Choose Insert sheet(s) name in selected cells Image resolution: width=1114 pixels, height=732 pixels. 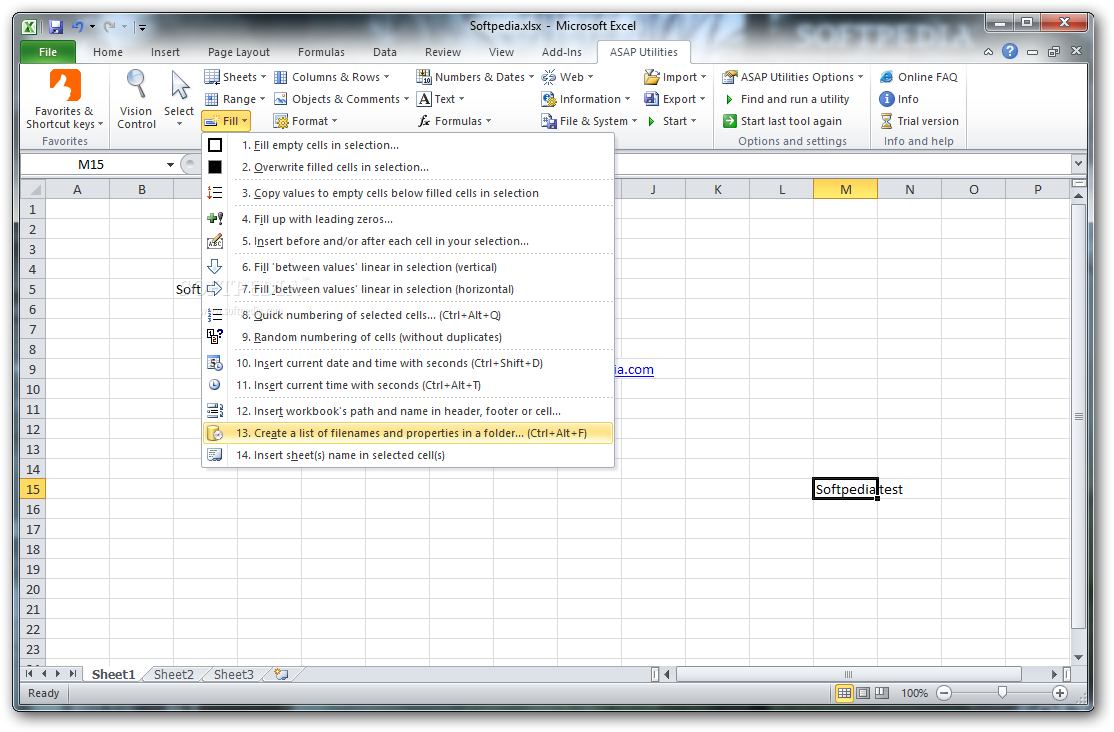pos(409,455)
